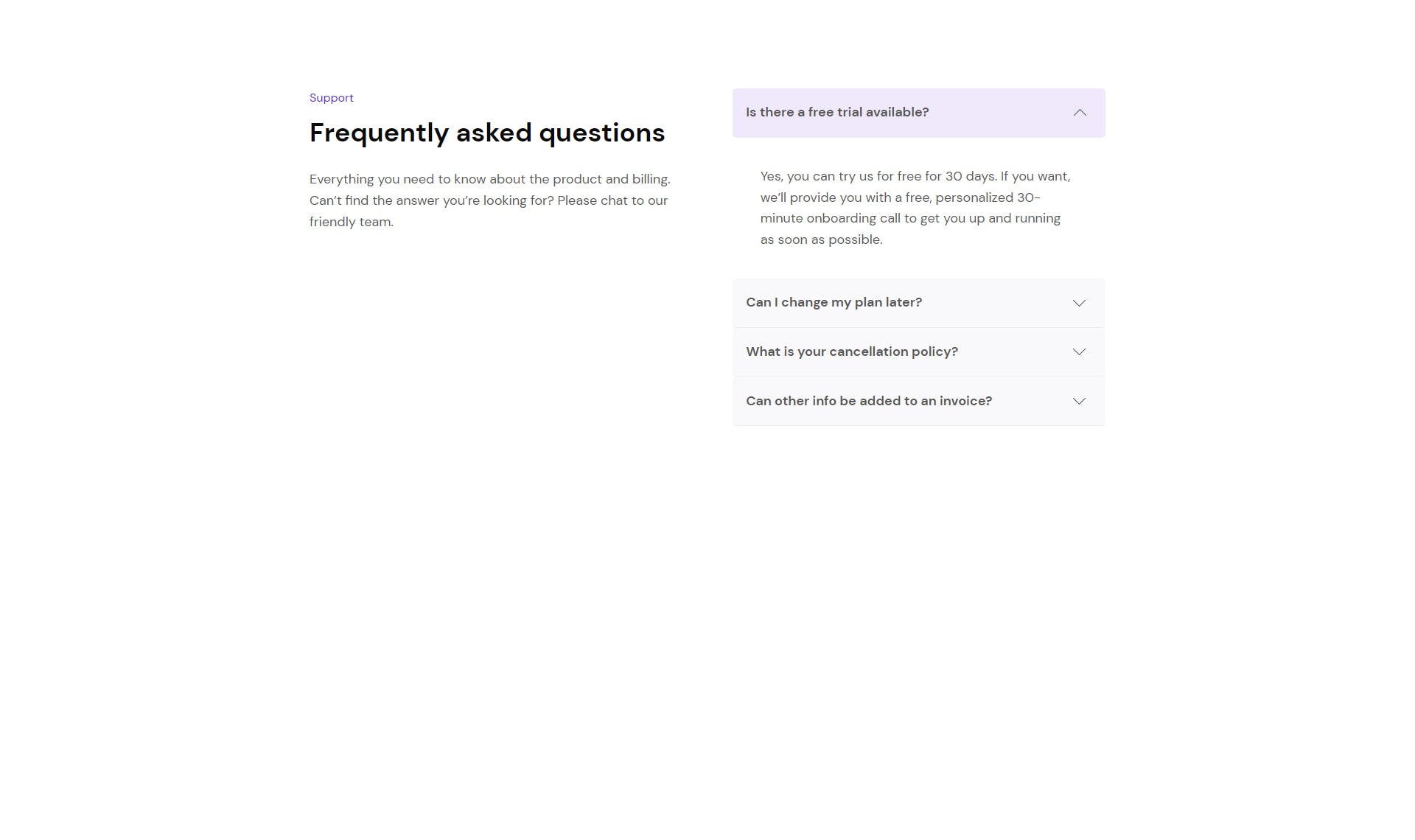This screenshot has height=840, width=1415.
Task: Collapse the free trial answer using the up chevron
Action: [1080, 113]
